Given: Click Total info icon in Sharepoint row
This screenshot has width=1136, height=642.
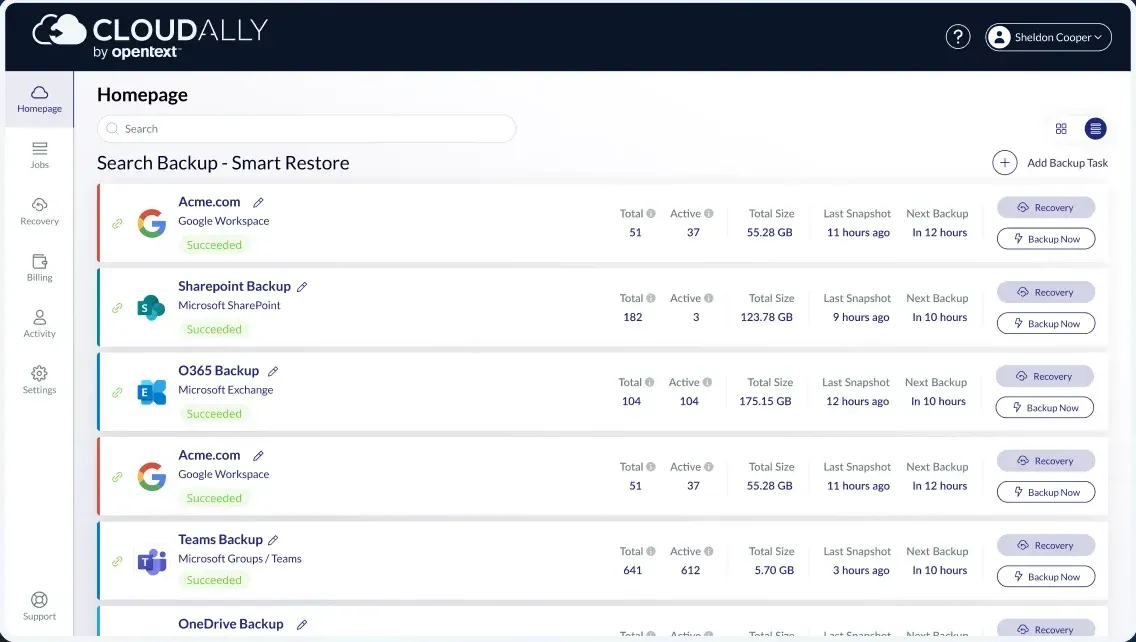Looking at the screenshot, I should (651, 298).
